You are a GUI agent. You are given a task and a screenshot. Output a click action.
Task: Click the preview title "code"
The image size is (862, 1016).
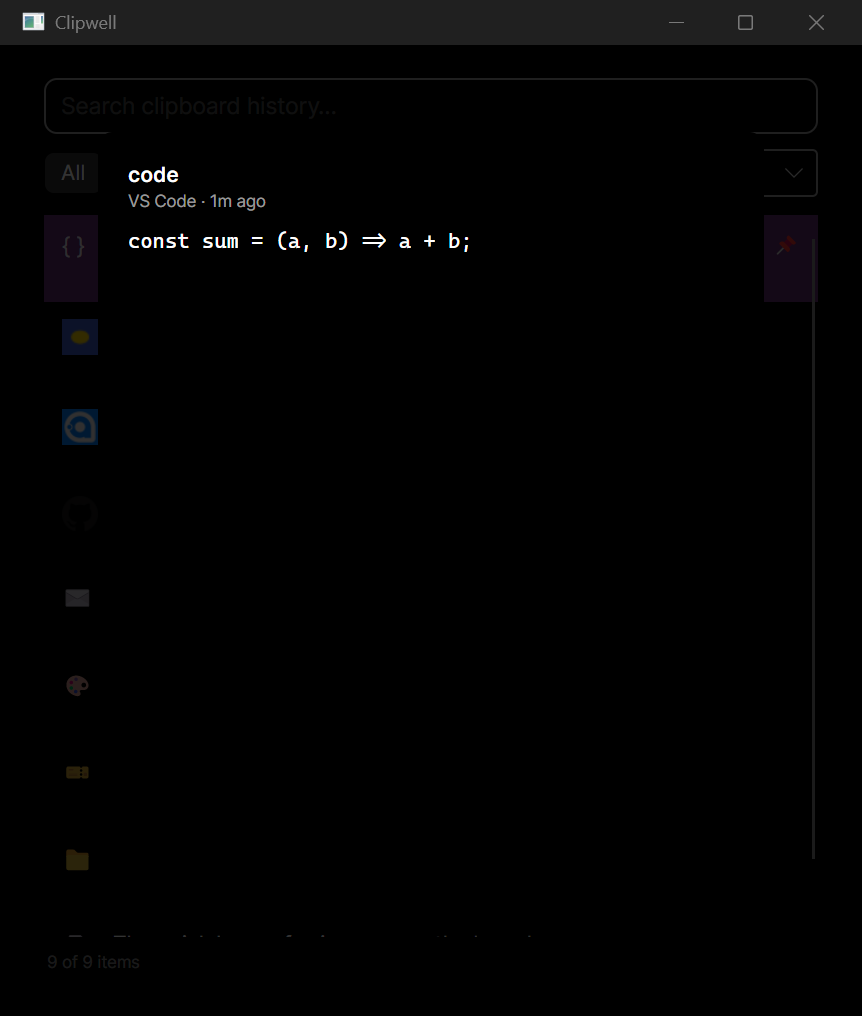pyautogui.click(x=153, y=175)
